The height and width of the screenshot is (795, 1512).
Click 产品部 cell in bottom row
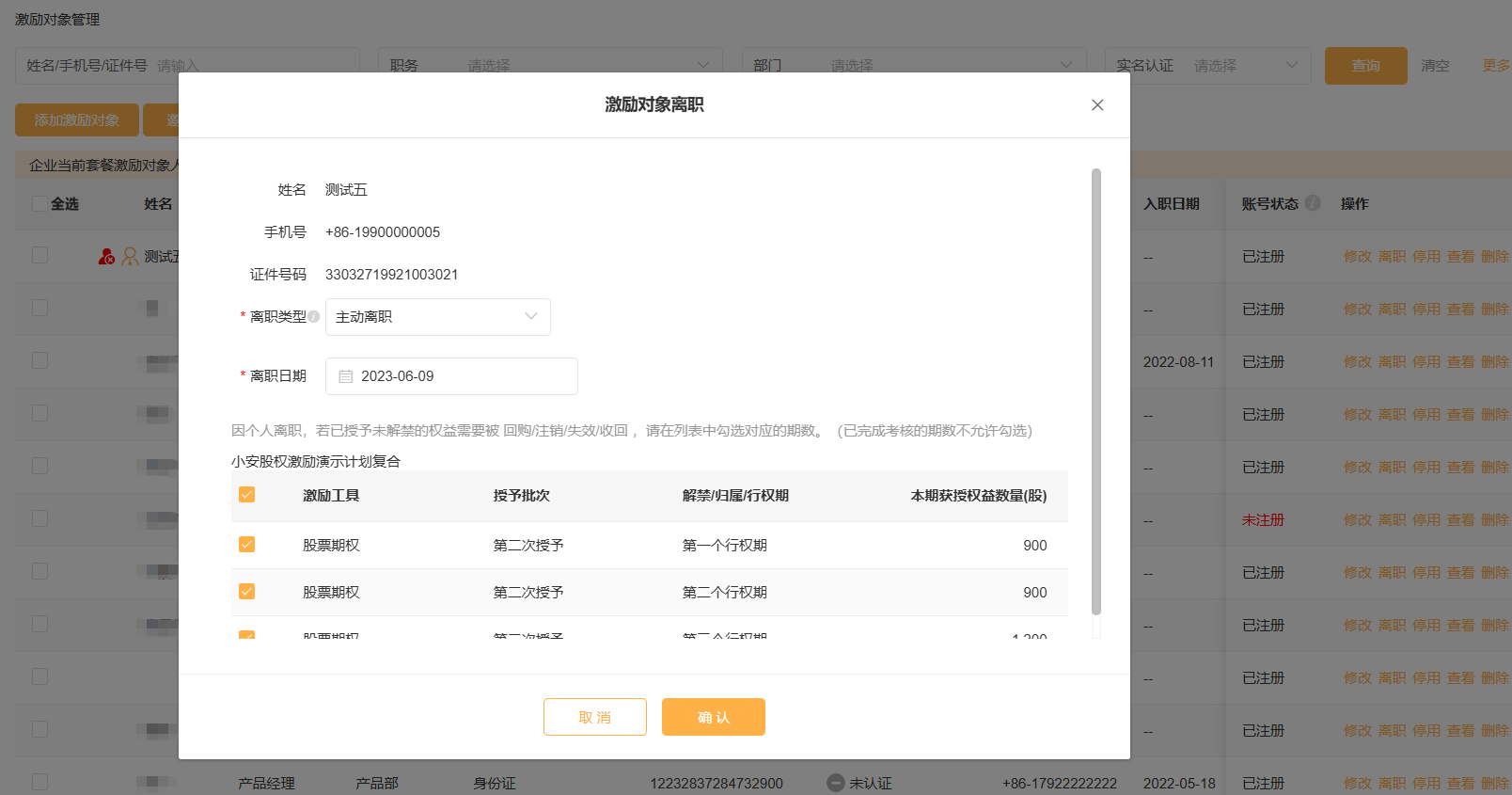click(377, 783)
